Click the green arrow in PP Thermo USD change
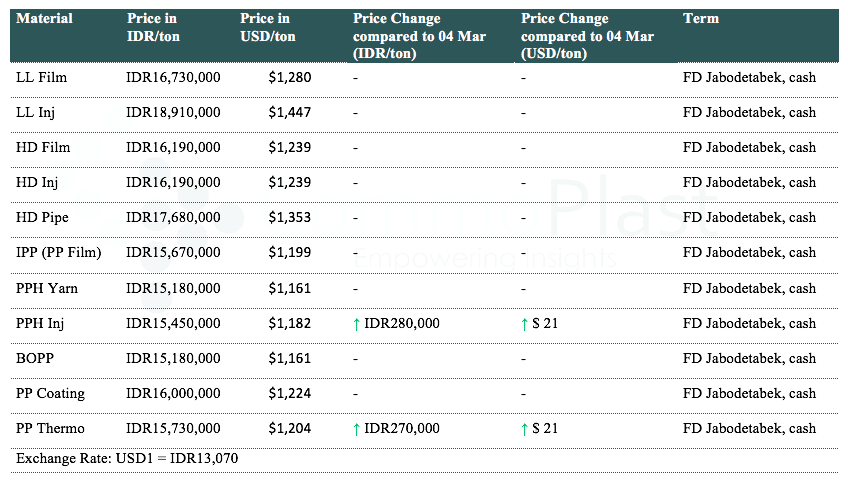 click(524, 428)
